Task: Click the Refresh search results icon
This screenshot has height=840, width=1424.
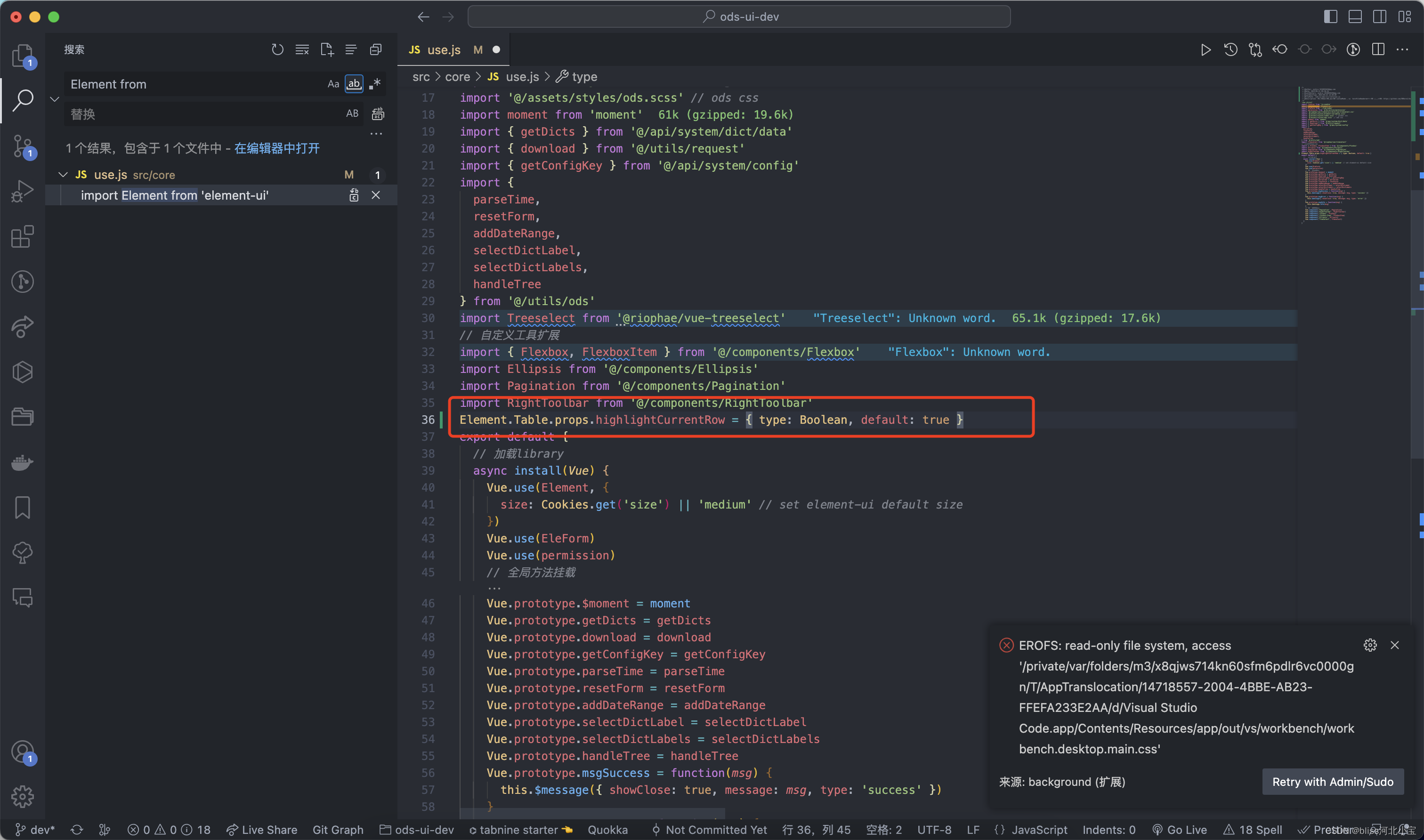Action: (277, 50)
